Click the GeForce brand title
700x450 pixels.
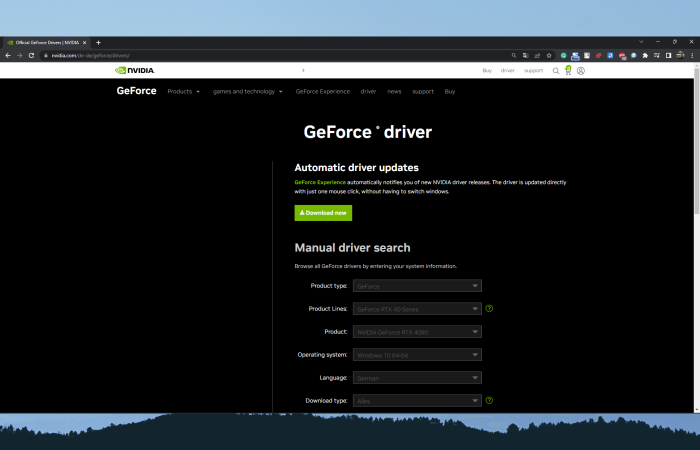[137, 91]
